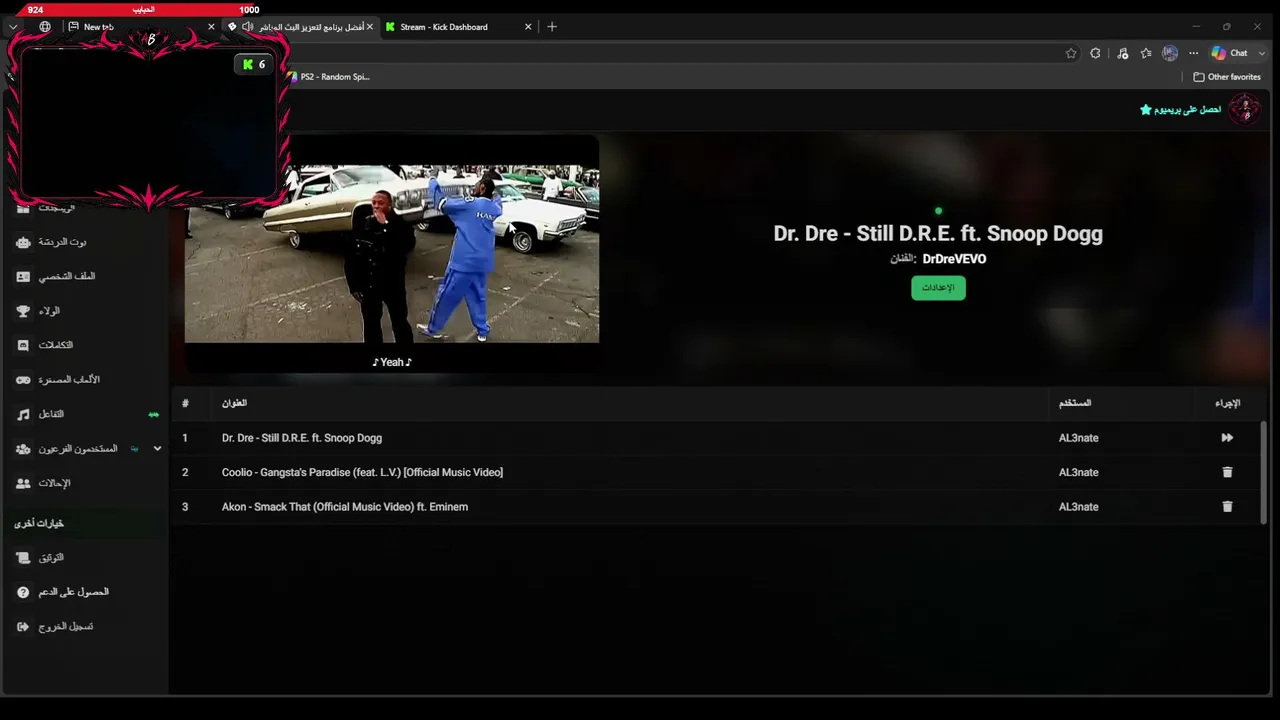Open the tab search dropdown
1280x720 pixels.
13,27
